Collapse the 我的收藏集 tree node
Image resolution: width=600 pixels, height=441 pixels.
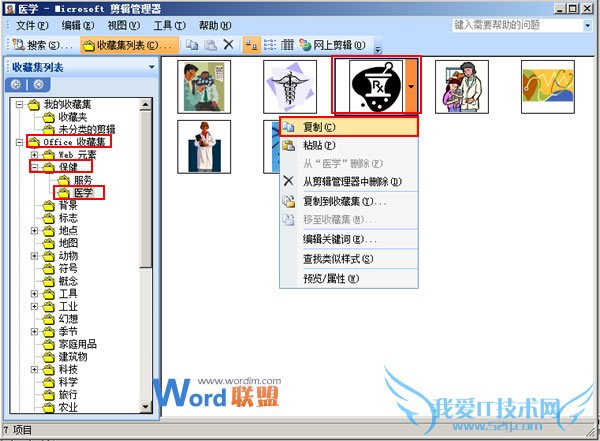19,104
